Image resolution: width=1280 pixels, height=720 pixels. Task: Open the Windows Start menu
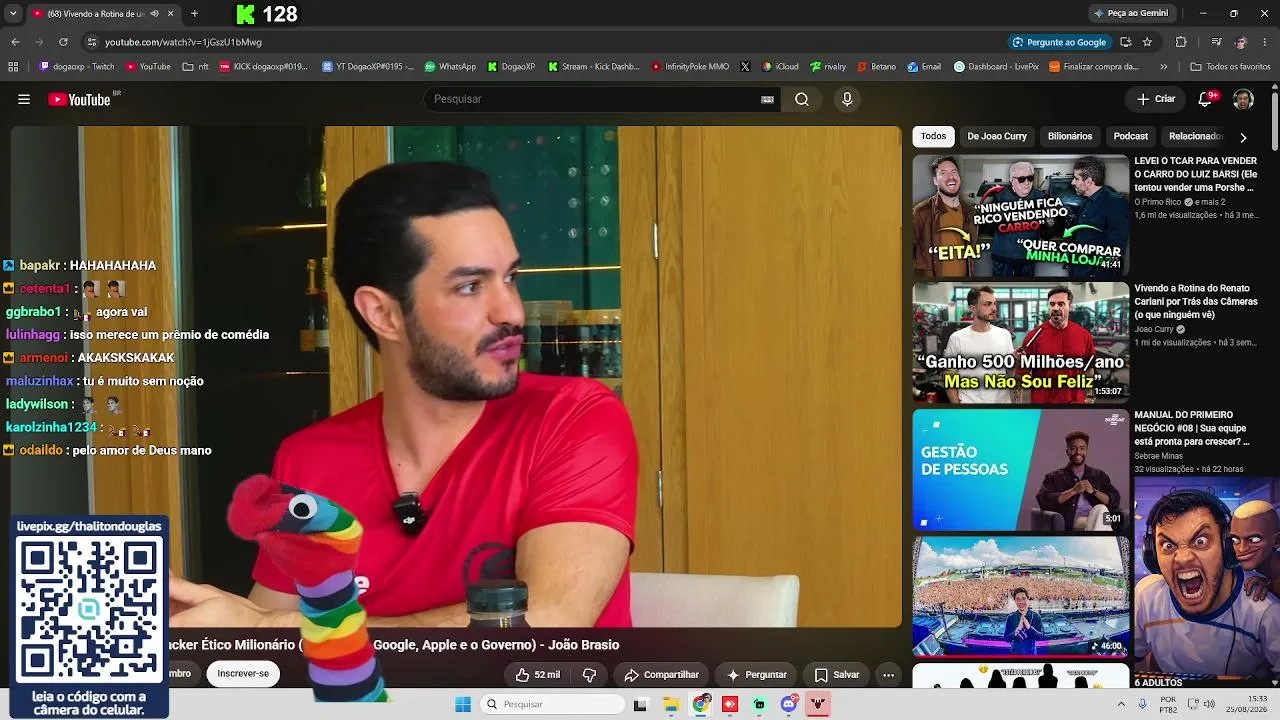tap(463, 704)
